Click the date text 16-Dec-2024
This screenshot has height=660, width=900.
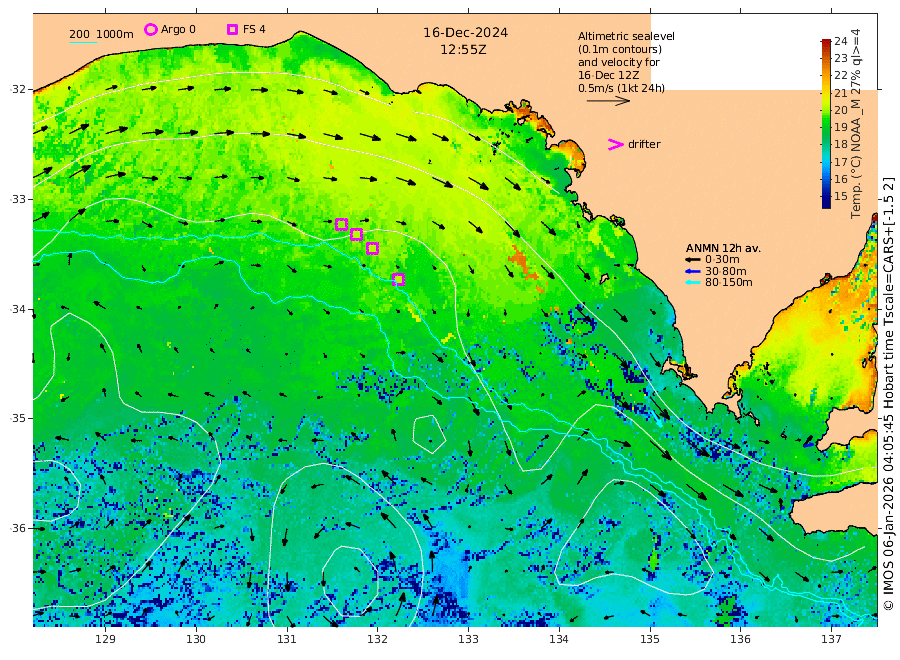click(x=465, y=33)
